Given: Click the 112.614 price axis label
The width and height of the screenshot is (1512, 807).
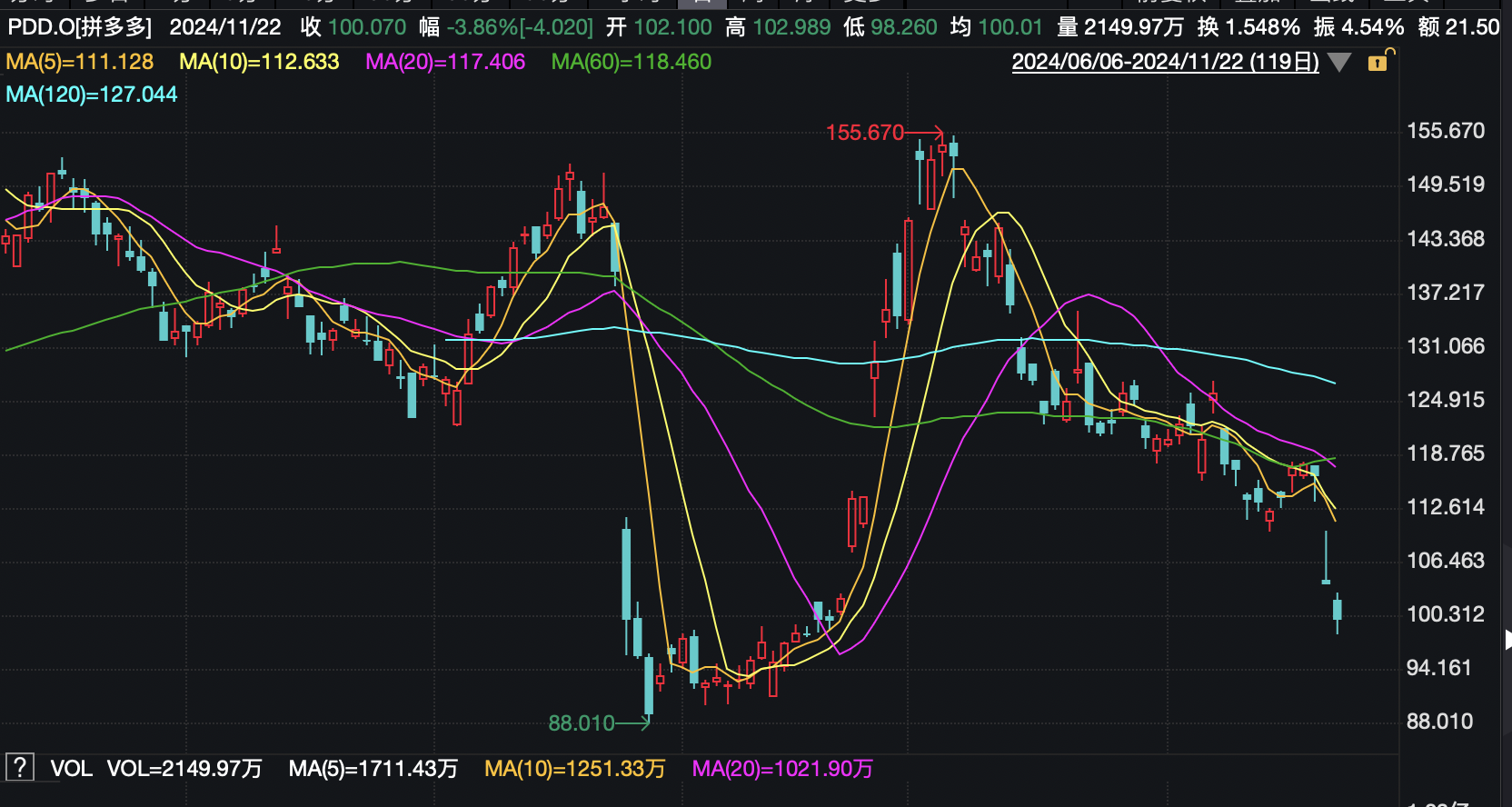Looking at the screenshot, I should [x=1446, y=507].
